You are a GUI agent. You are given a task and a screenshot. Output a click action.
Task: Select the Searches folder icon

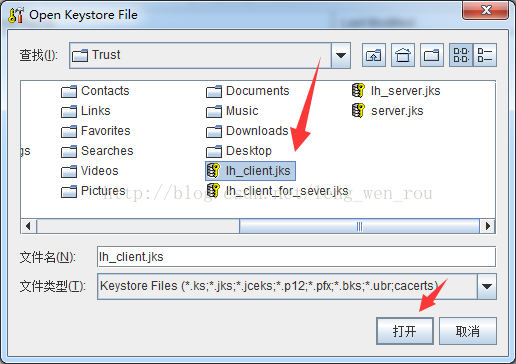(69, 151)
